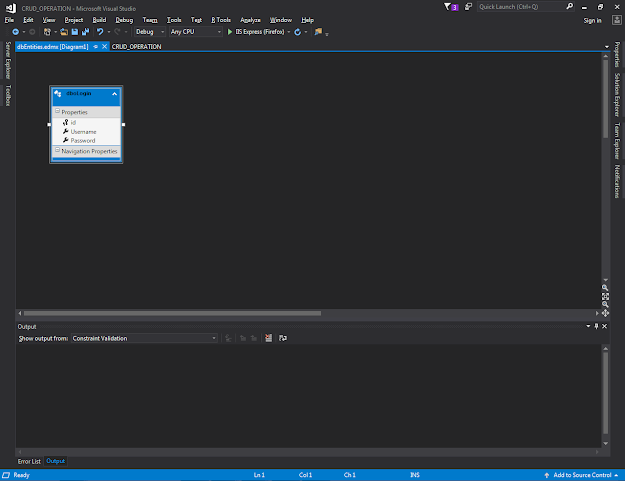
Task: Open the IIS Express browser dropdown arrow
Action: point(289,32)
